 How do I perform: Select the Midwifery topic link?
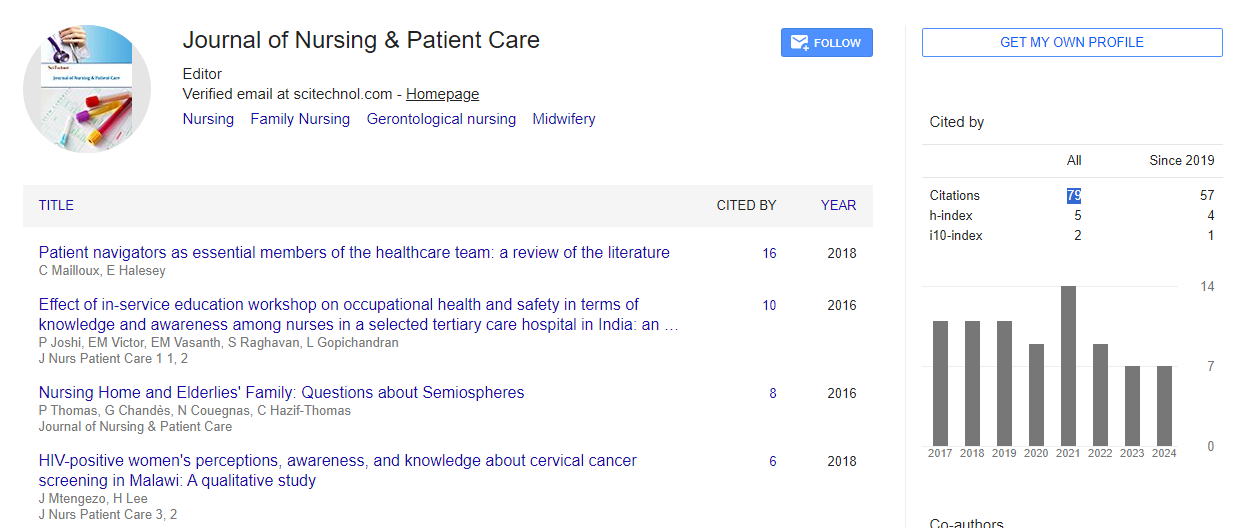click(x=564, y=119)
